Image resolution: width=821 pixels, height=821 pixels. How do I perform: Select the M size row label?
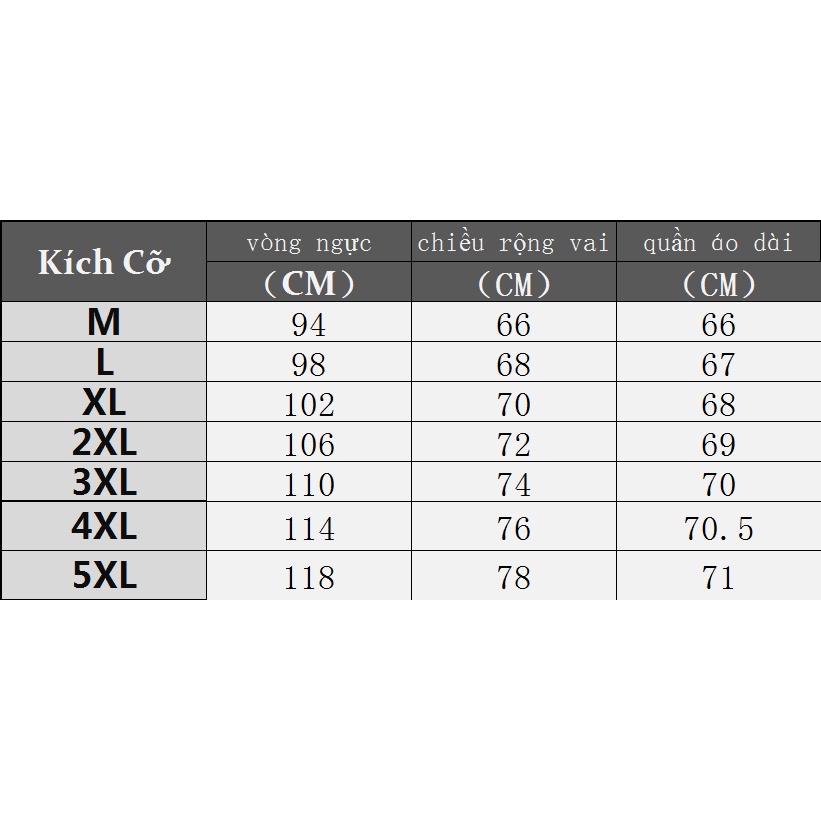tap(104, 322)
